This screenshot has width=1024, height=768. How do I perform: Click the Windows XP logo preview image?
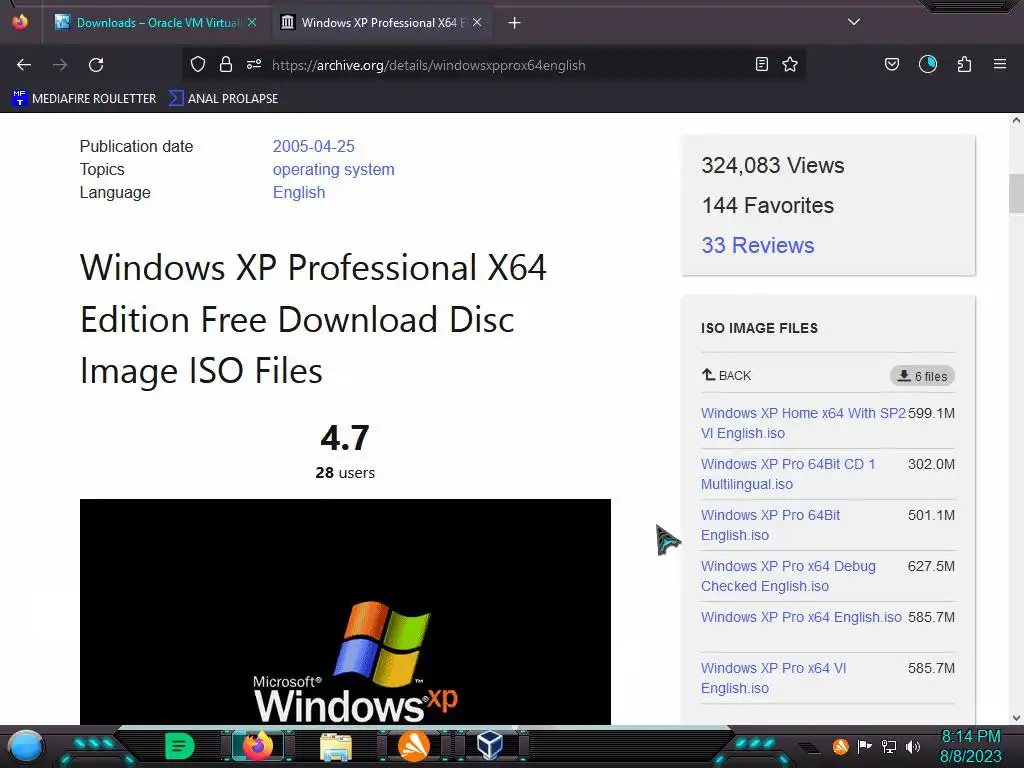coord(345,612)
